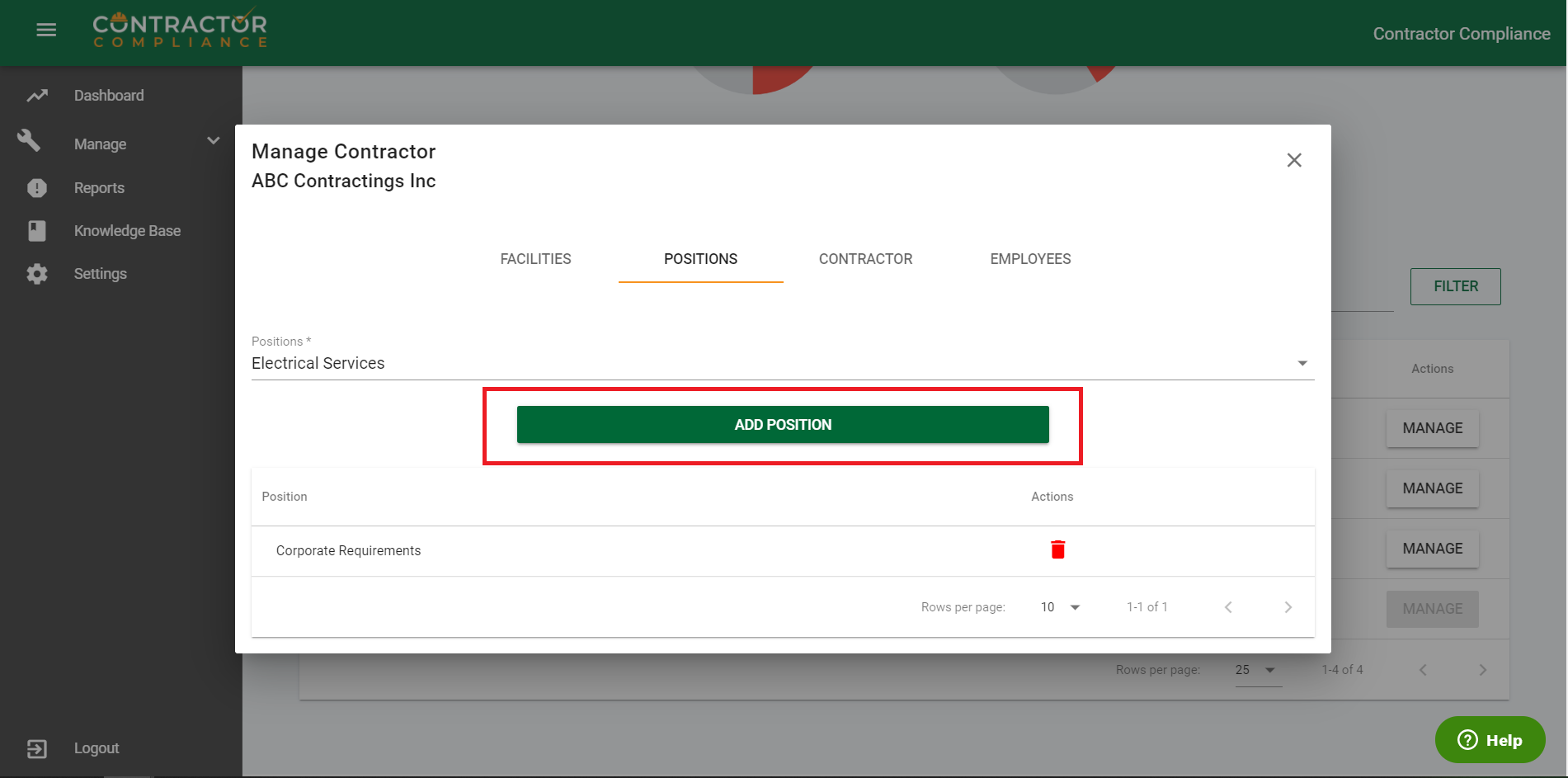
Task: Click the Manage wrench icon
Action: pos(30,141)
